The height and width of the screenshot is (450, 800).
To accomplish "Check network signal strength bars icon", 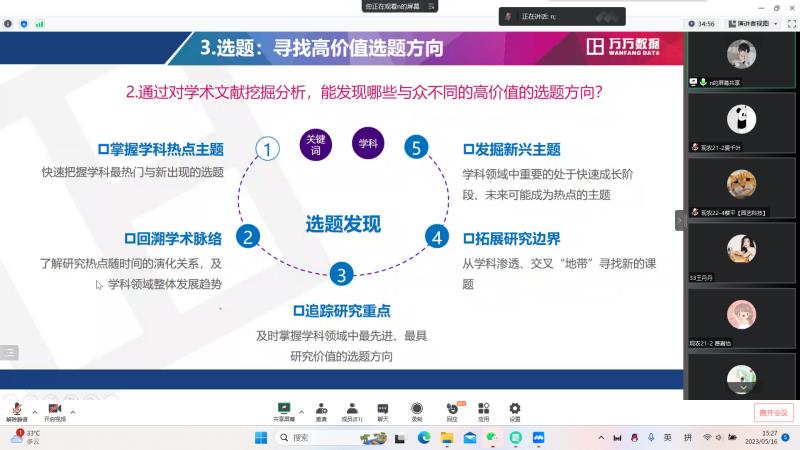I will (38, 23).
